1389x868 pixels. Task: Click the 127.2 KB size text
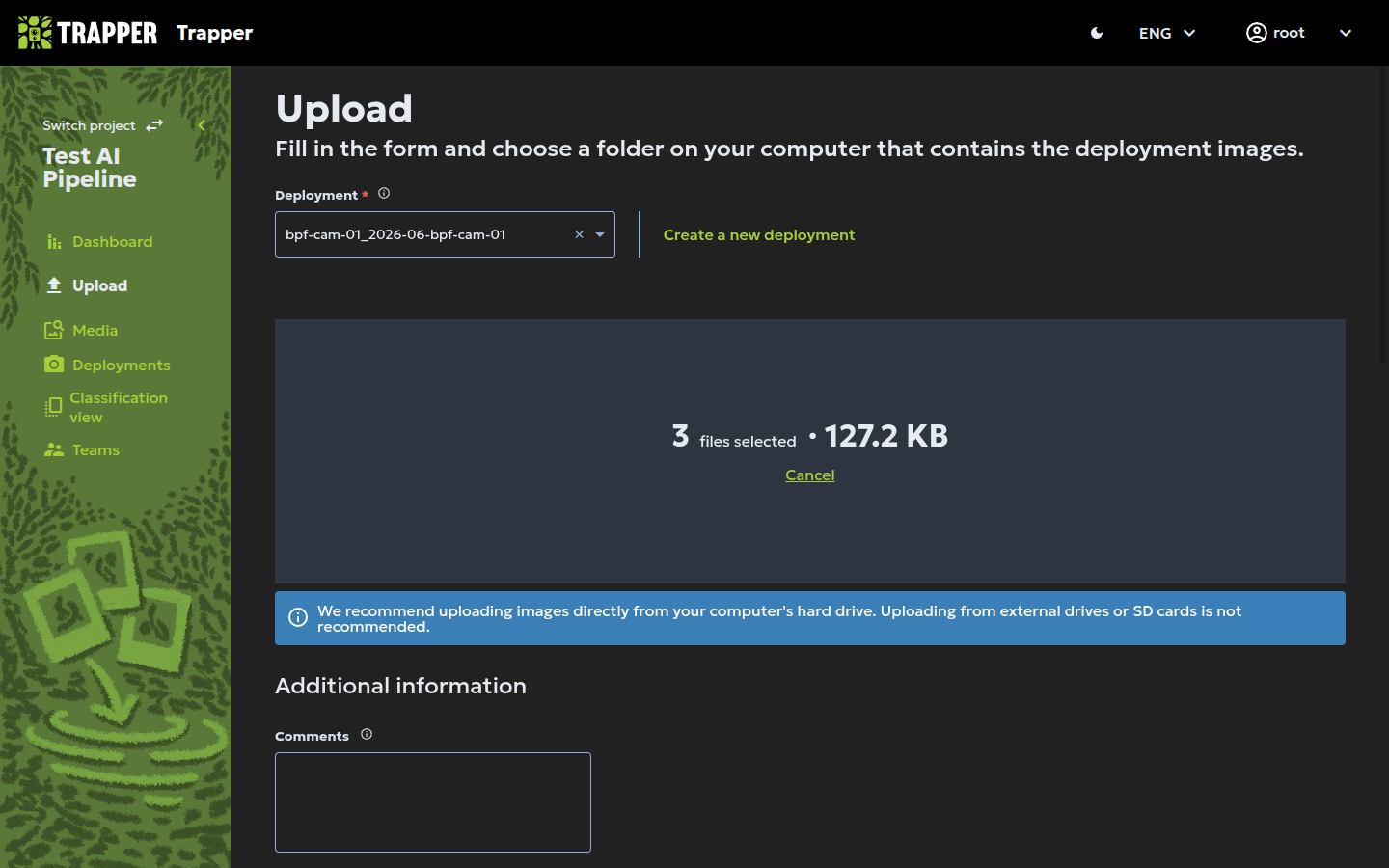885,436
